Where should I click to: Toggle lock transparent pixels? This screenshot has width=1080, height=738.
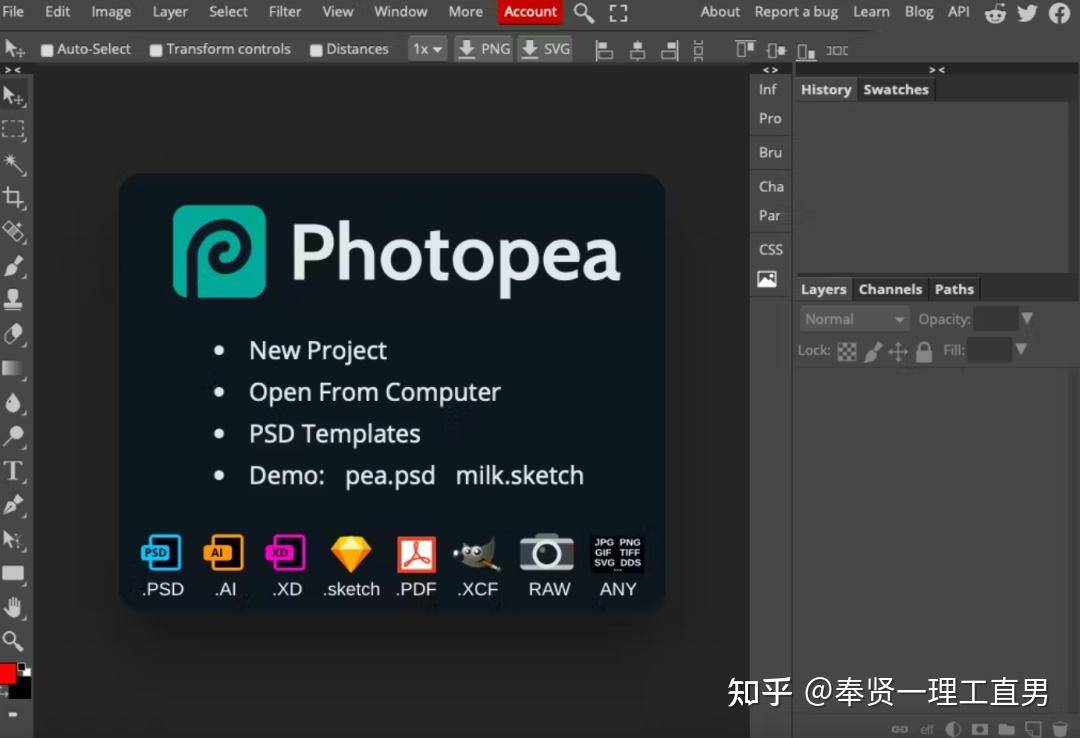[847, 352]
